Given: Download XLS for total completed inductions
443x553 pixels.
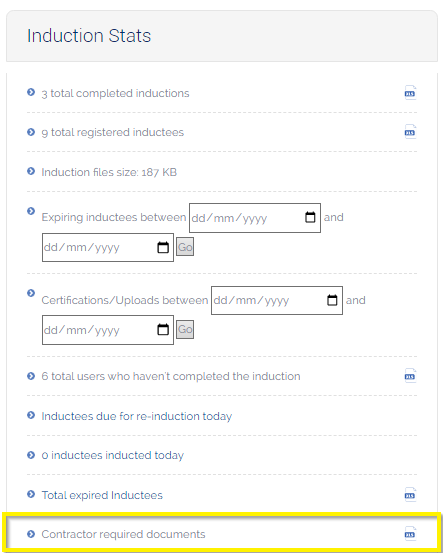Looking at the screenshot, I should (410, 93).
